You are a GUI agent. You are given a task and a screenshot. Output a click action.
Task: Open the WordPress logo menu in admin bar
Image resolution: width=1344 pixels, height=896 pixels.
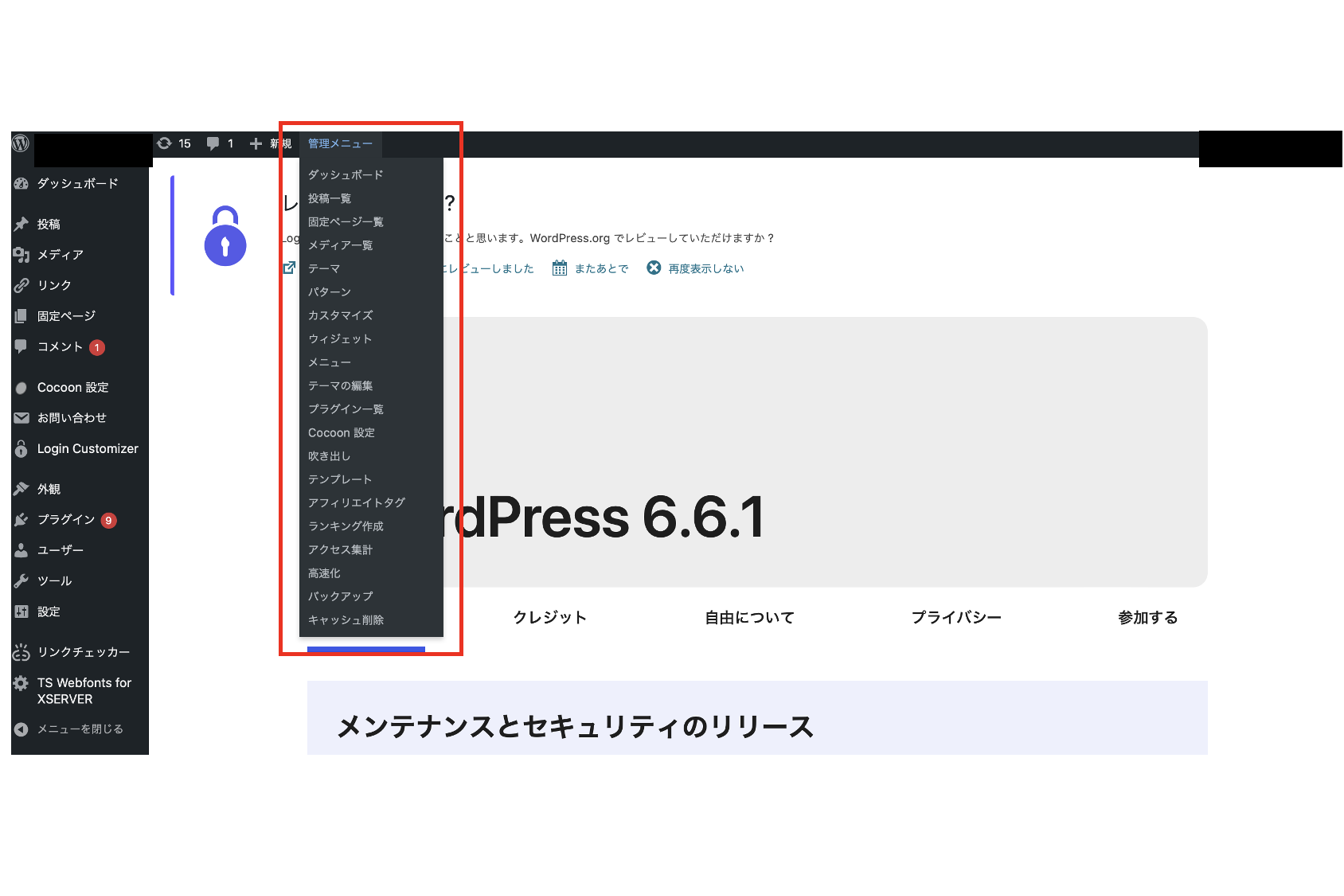(21, 144)
